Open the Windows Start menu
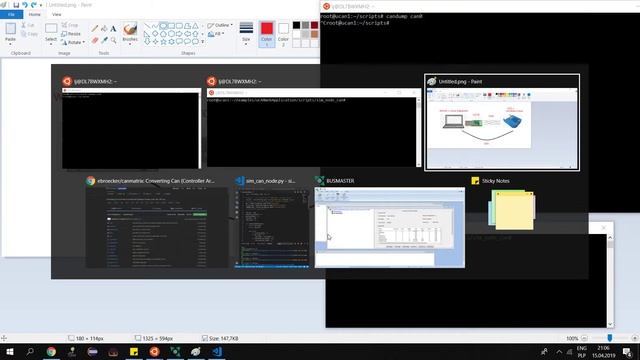The height and width of the screenshot is (360, 640). coord(9,351)
